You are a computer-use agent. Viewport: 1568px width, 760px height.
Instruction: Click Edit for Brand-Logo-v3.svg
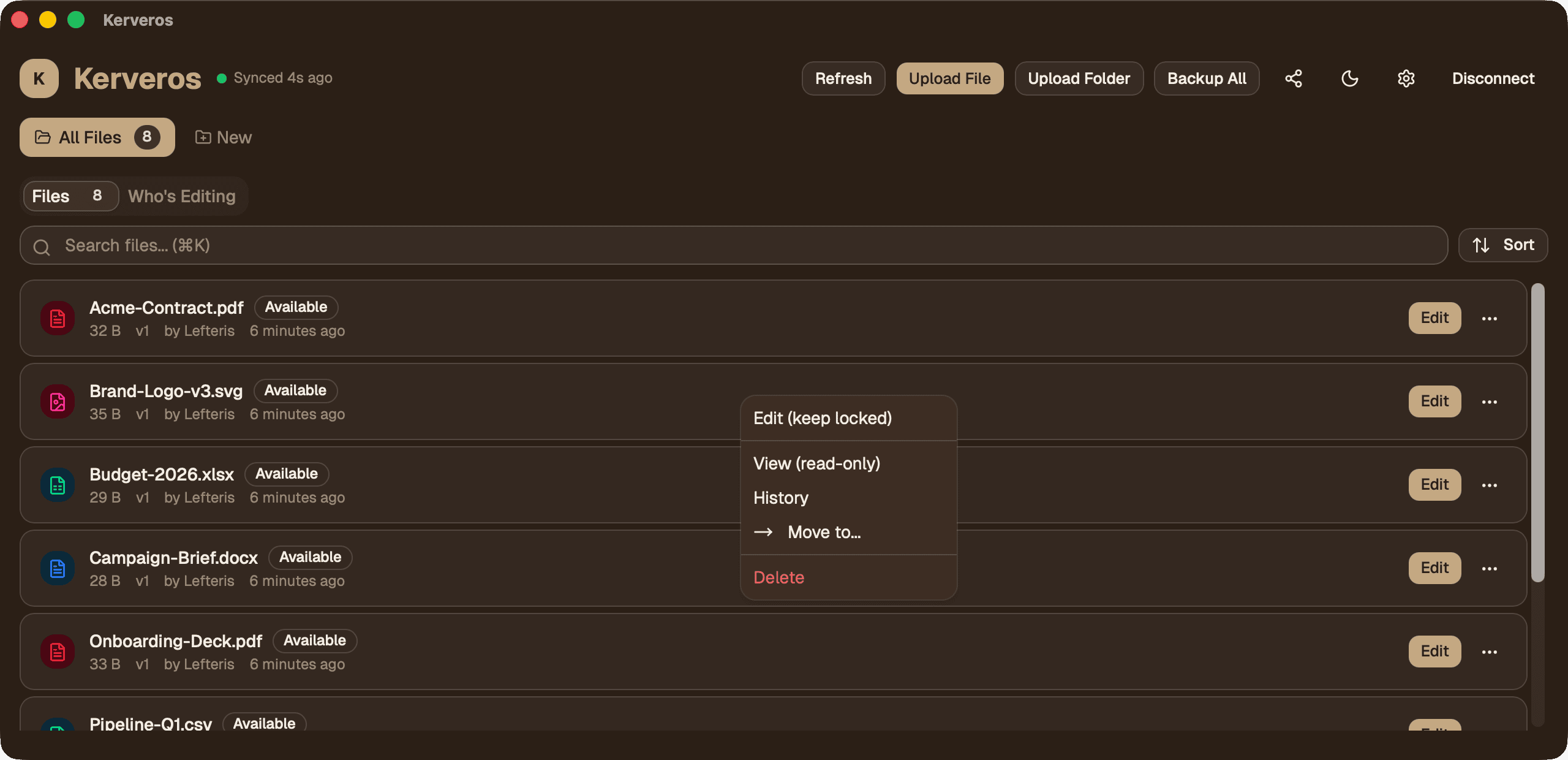pyautogui.click(x=1434, y=401)
